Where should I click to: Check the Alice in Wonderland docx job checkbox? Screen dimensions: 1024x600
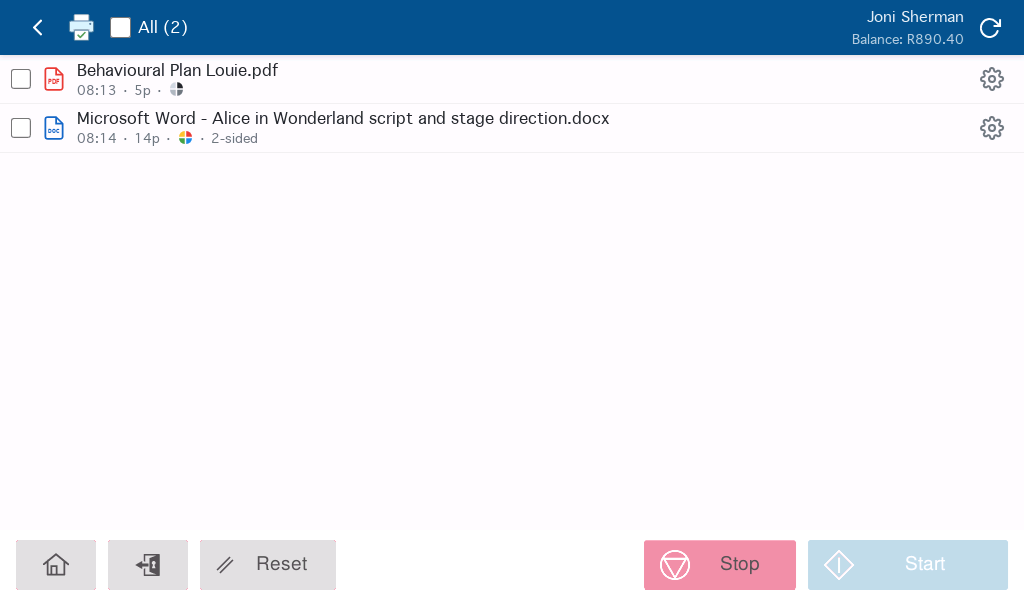tap(21, 128)
